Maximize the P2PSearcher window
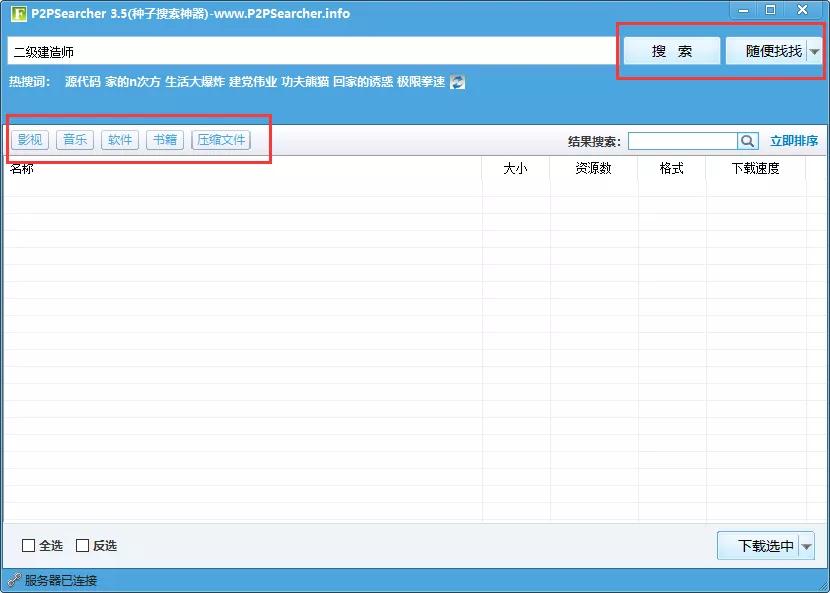The image size is (830, 593). (771, 10)
